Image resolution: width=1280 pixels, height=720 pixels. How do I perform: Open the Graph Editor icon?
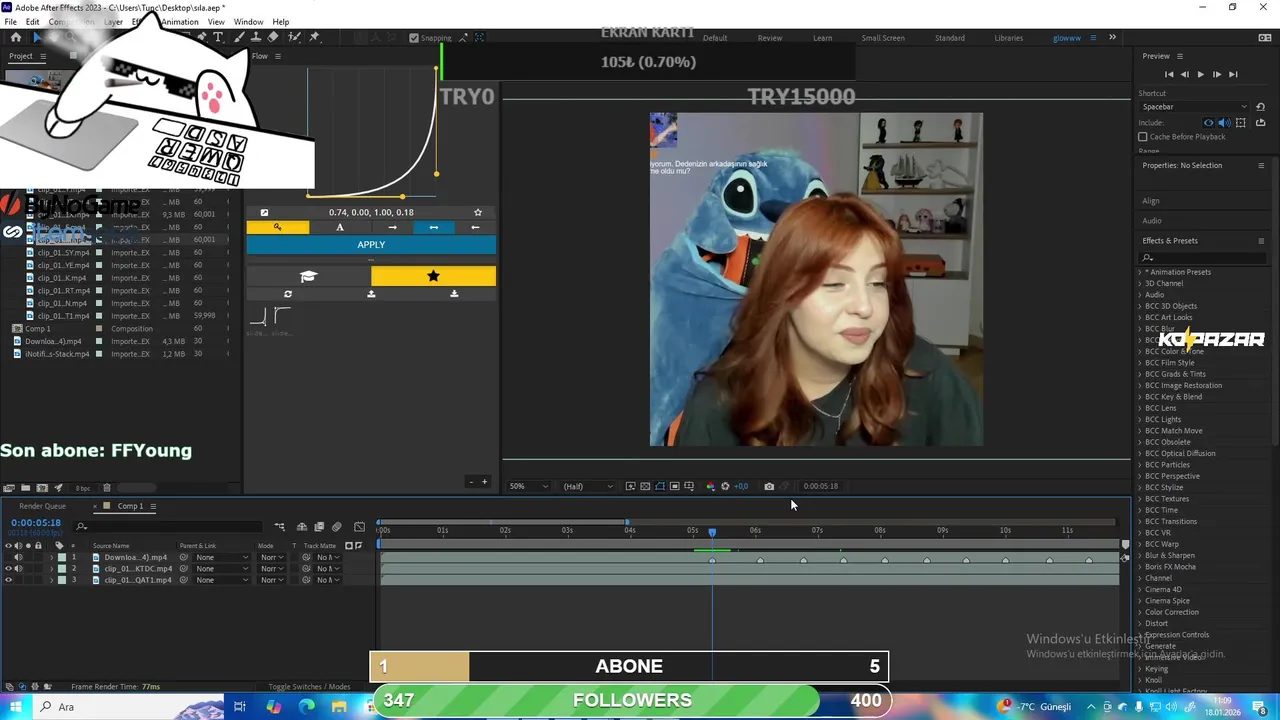(359, 526)
